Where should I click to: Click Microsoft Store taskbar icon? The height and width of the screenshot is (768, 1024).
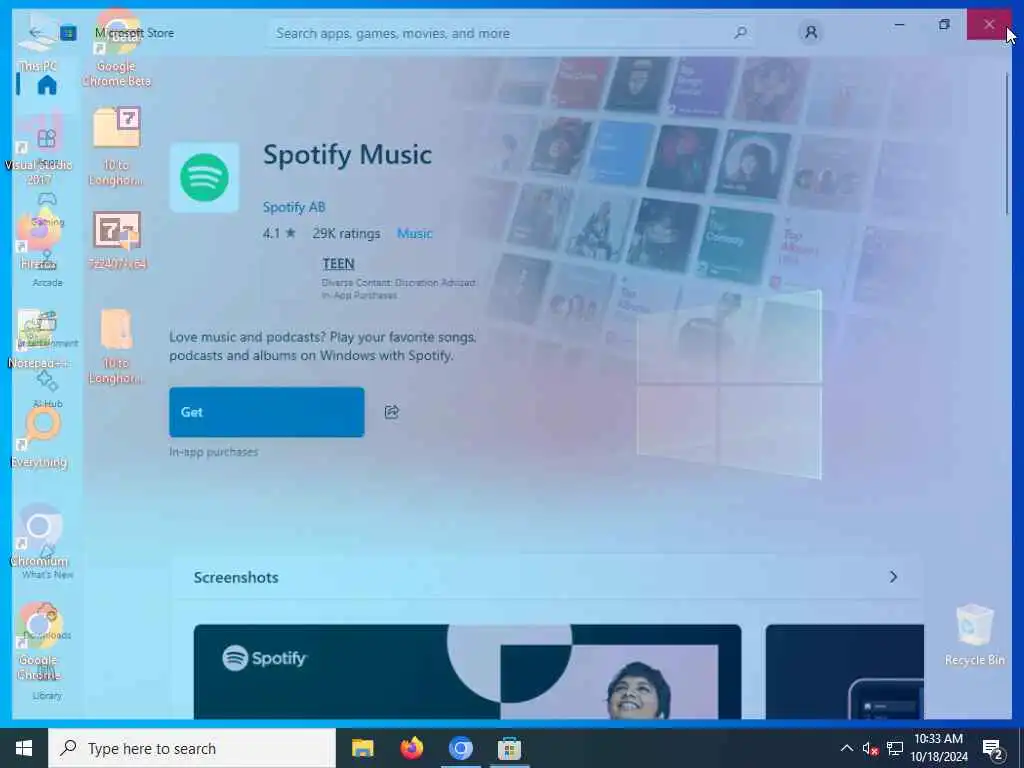[509, 748]
